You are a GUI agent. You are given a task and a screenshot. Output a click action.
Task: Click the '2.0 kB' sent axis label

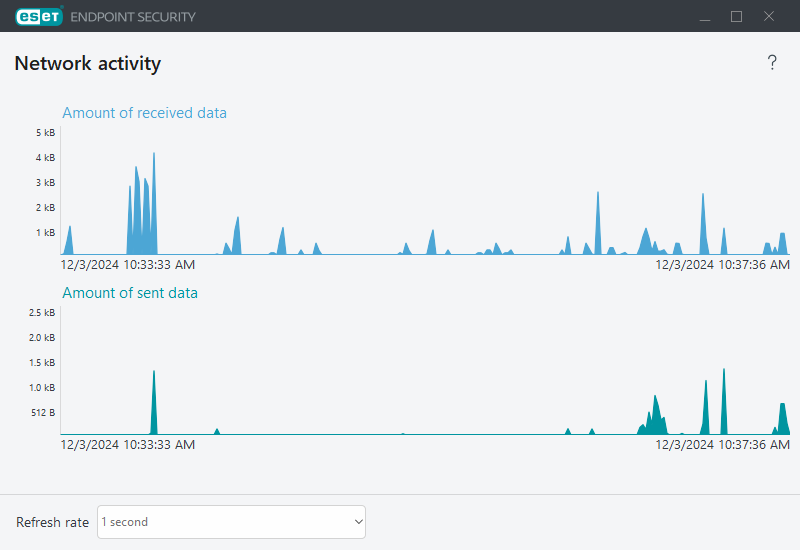point(42,338)
